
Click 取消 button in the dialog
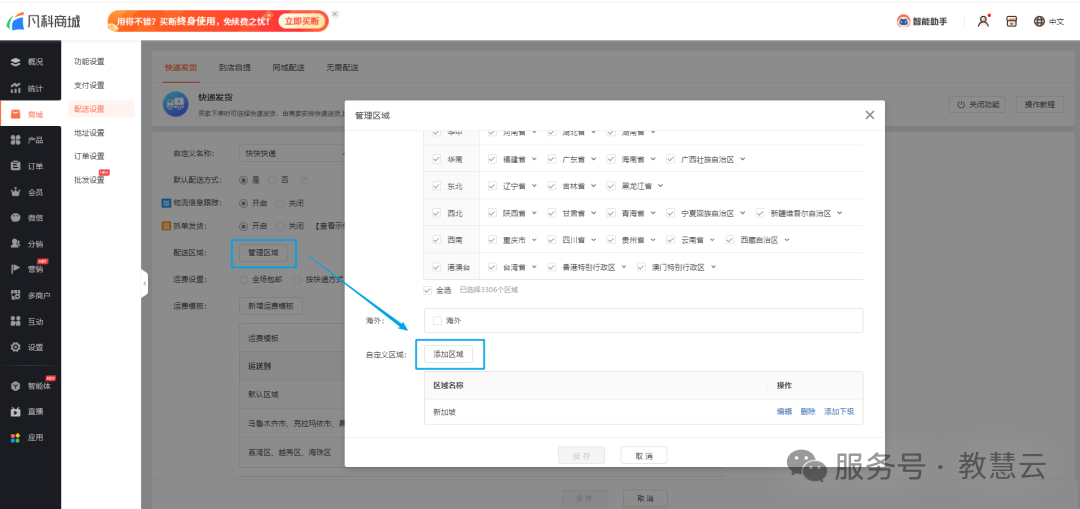pyautogui.click(x=643, y=456)
